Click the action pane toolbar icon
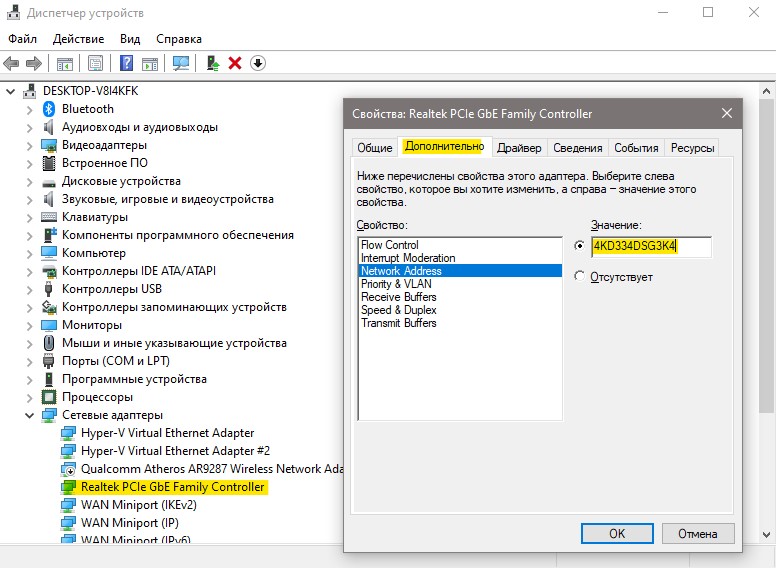 point(150,63)
